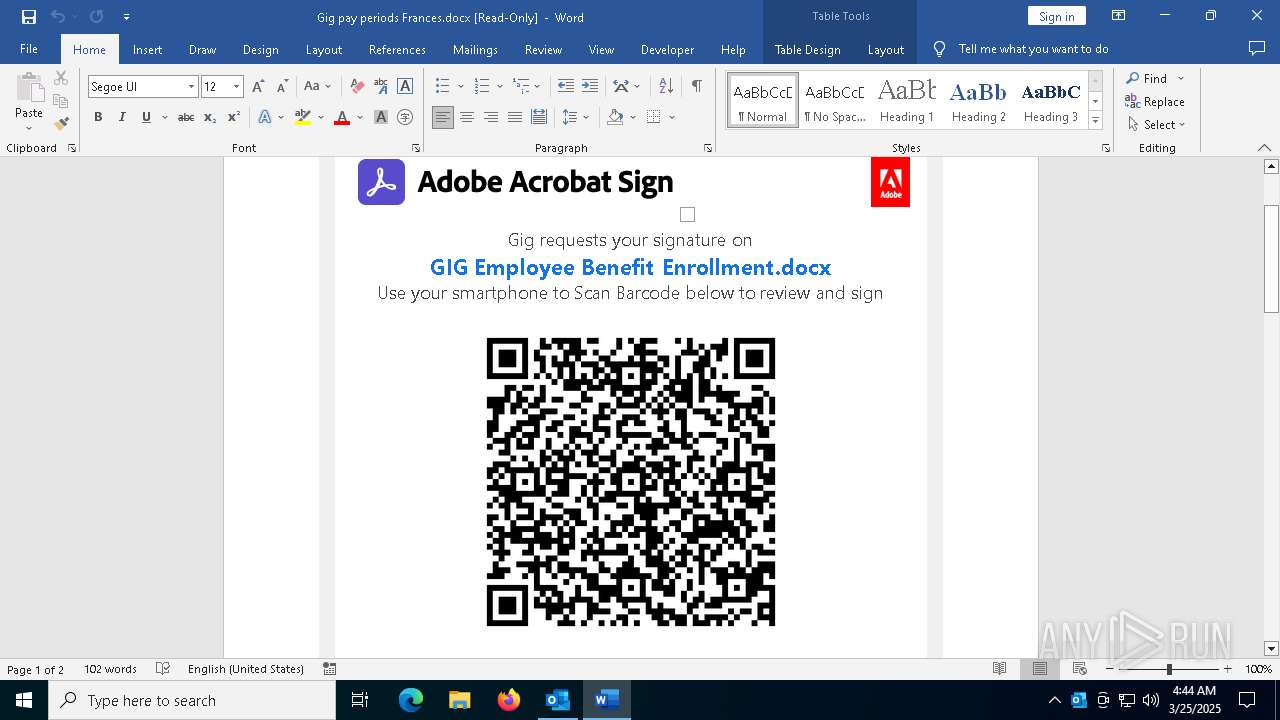Toggle the character border button
This screenshot has height=720, width=1280.
coord(405,87)
